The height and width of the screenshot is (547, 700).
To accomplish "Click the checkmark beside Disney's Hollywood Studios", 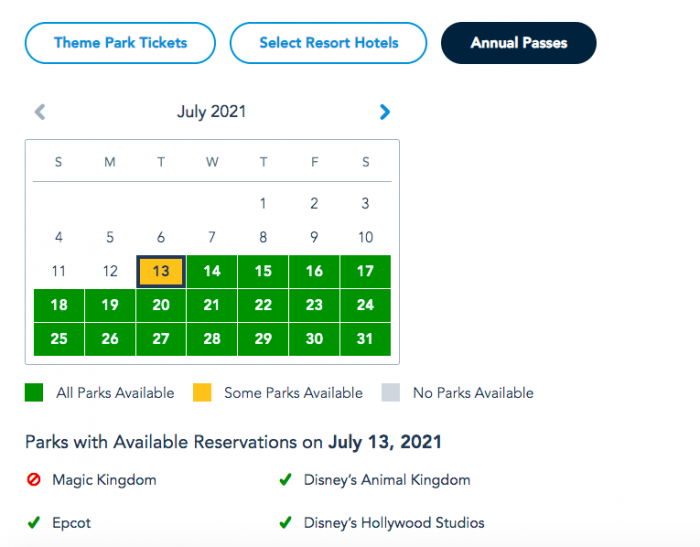I will tap(285, 523).
